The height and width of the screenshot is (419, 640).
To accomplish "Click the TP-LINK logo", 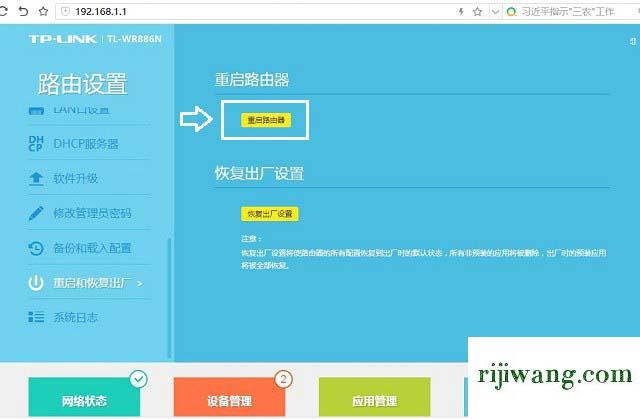I will coord(62,39).
